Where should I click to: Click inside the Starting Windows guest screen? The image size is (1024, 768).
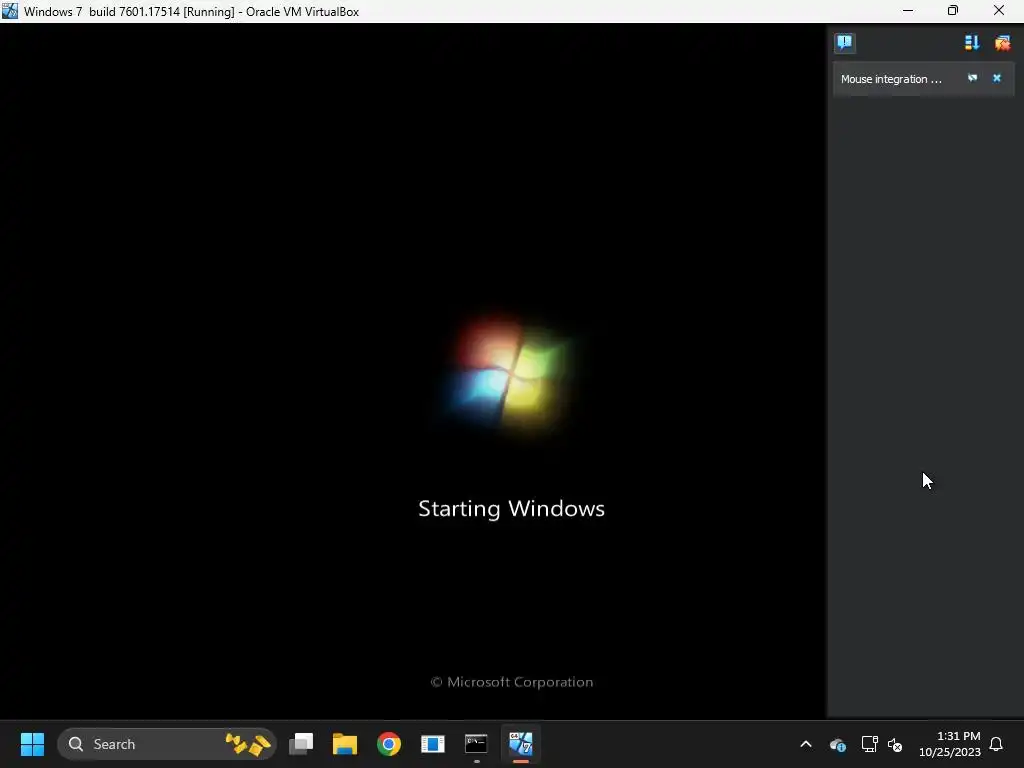pyautogui.click(x=413, y=371)
